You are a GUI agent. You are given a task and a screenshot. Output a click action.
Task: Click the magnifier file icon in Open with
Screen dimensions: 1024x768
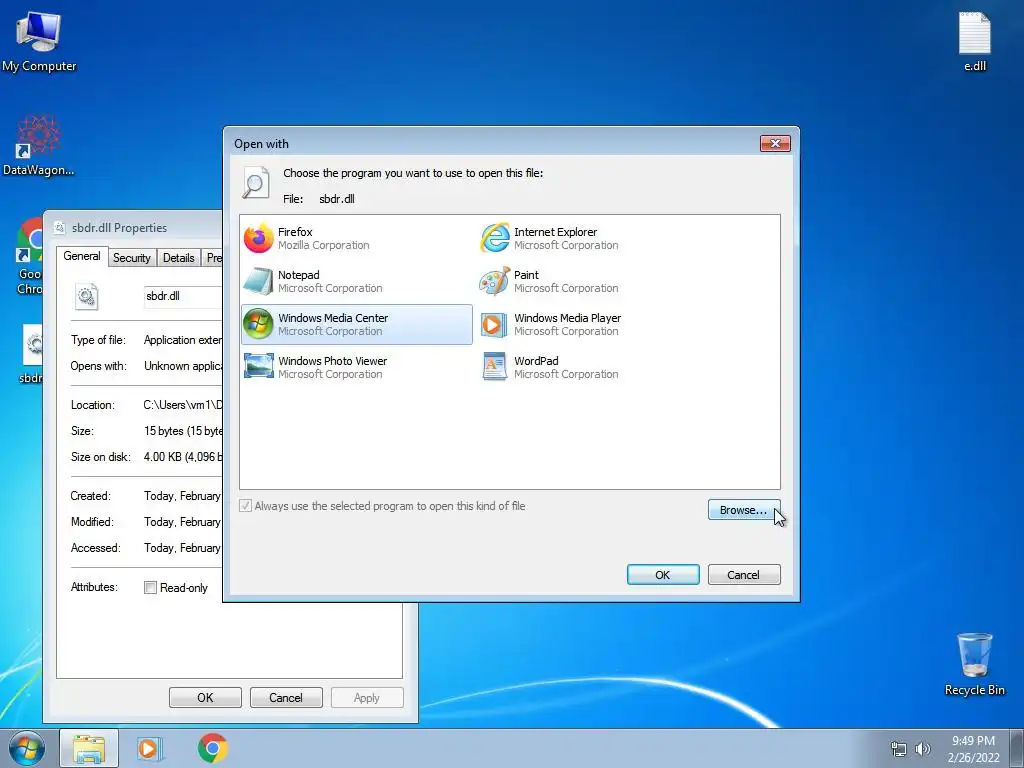255,183
